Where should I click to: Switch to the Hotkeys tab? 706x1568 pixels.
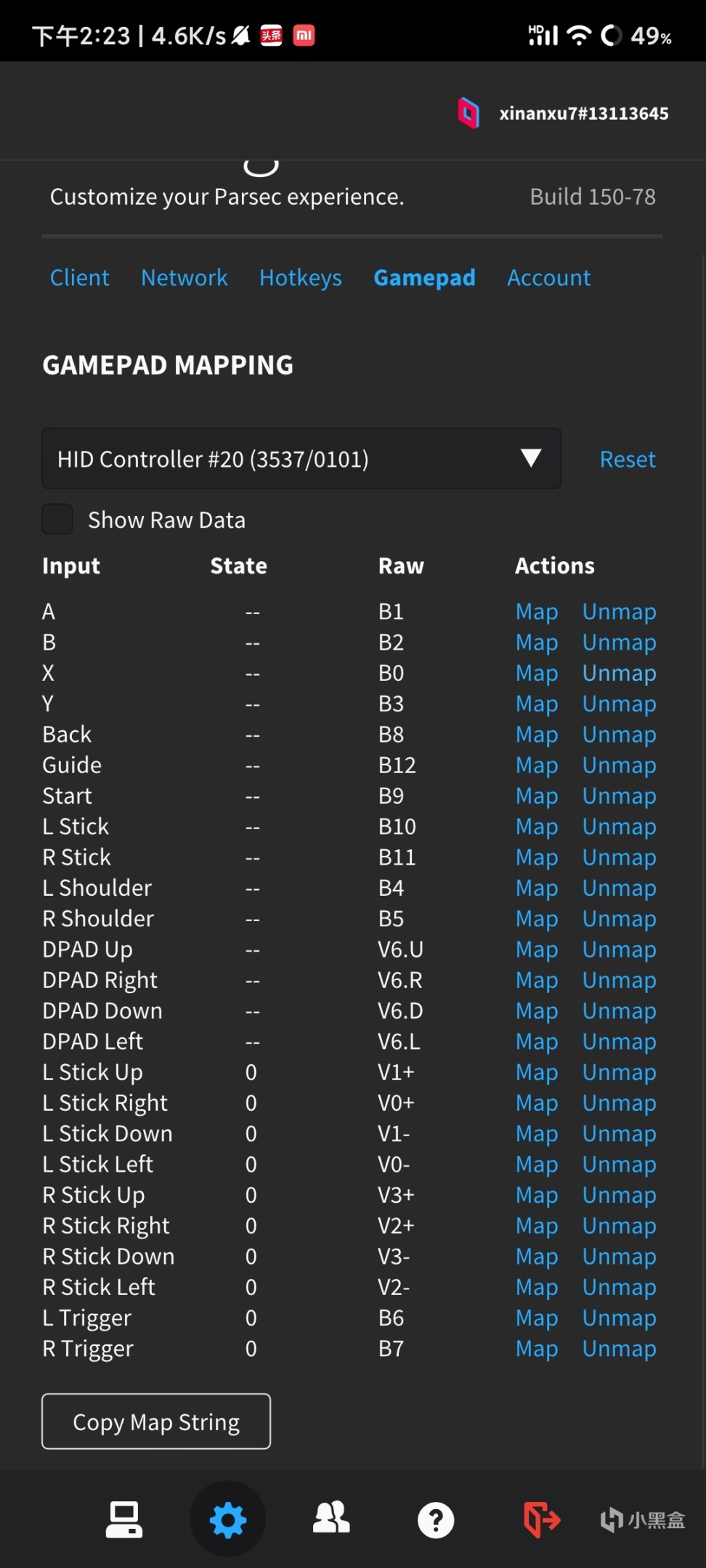click(301, 277)
